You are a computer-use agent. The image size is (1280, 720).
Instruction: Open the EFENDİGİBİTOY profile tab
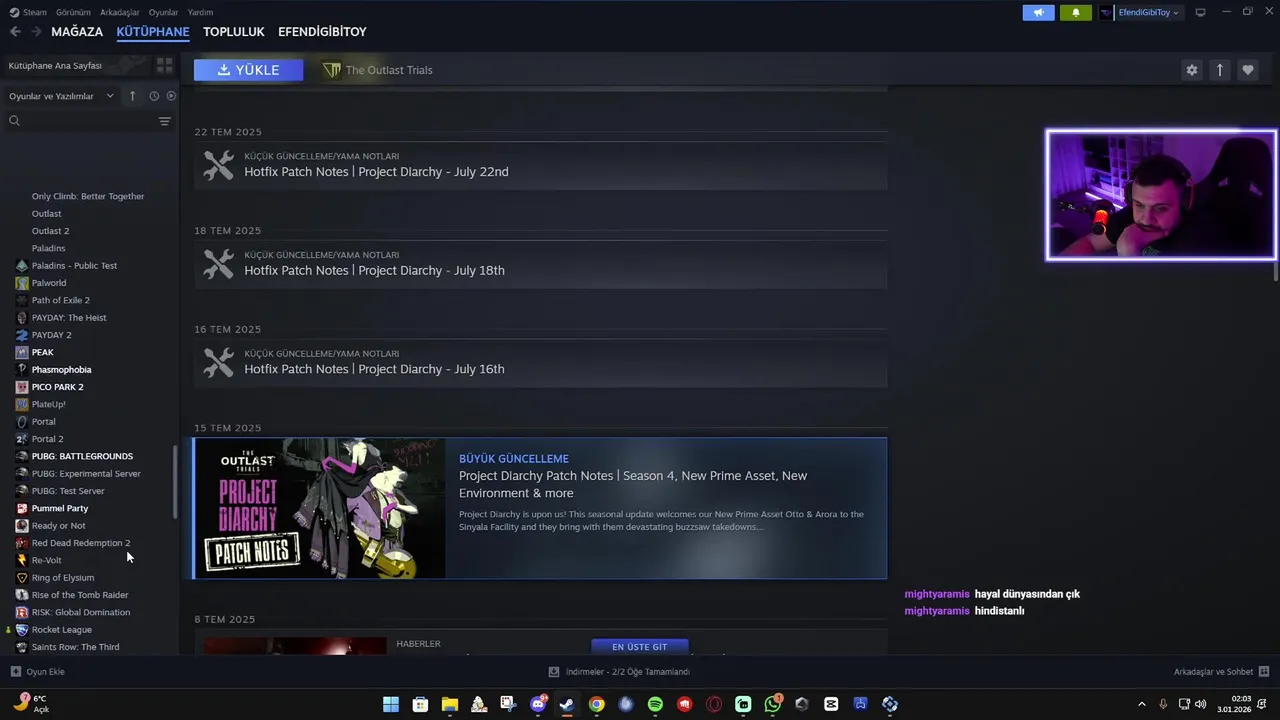322,32
